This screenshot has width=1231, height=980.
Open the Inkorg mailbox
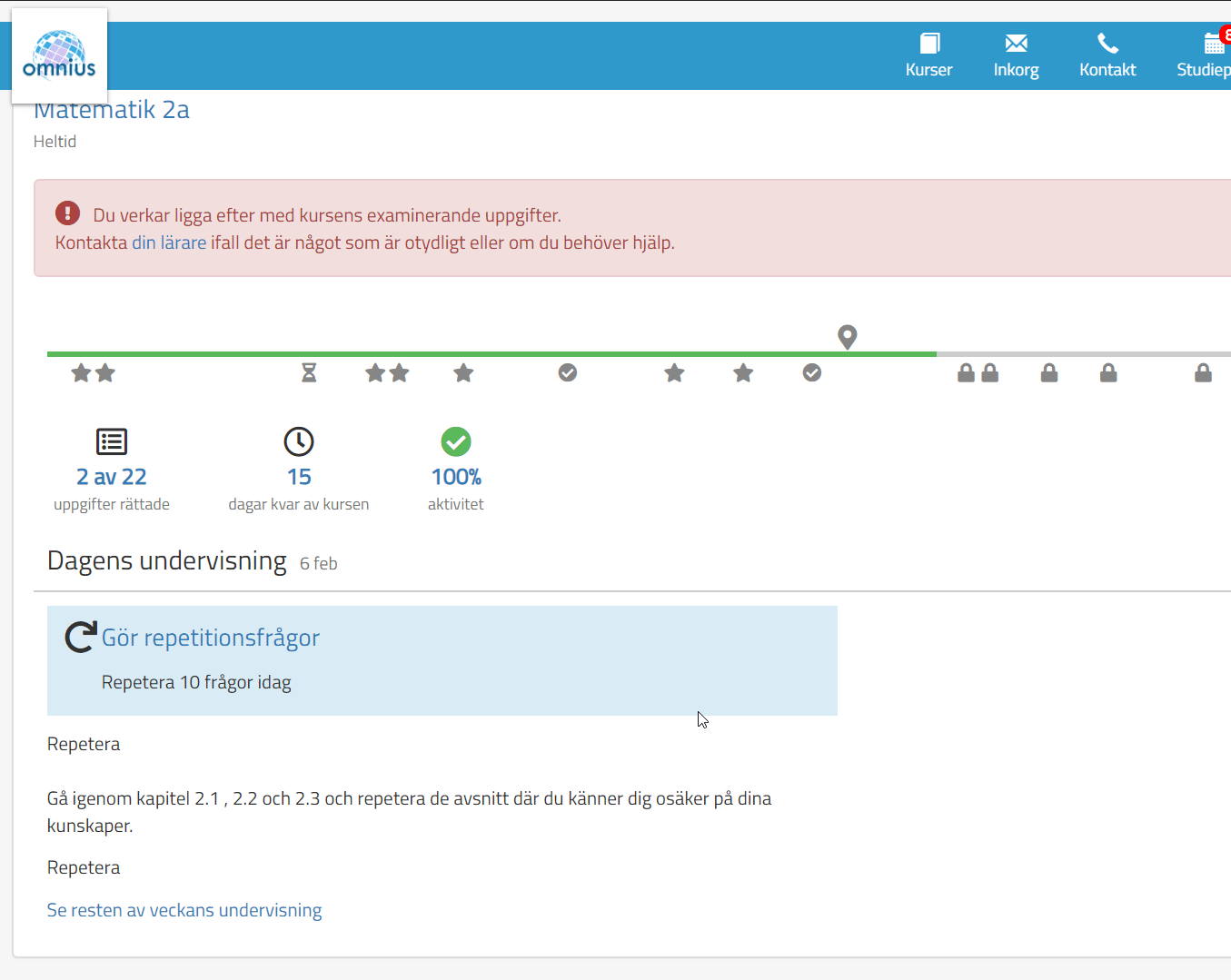(1016, 55)
